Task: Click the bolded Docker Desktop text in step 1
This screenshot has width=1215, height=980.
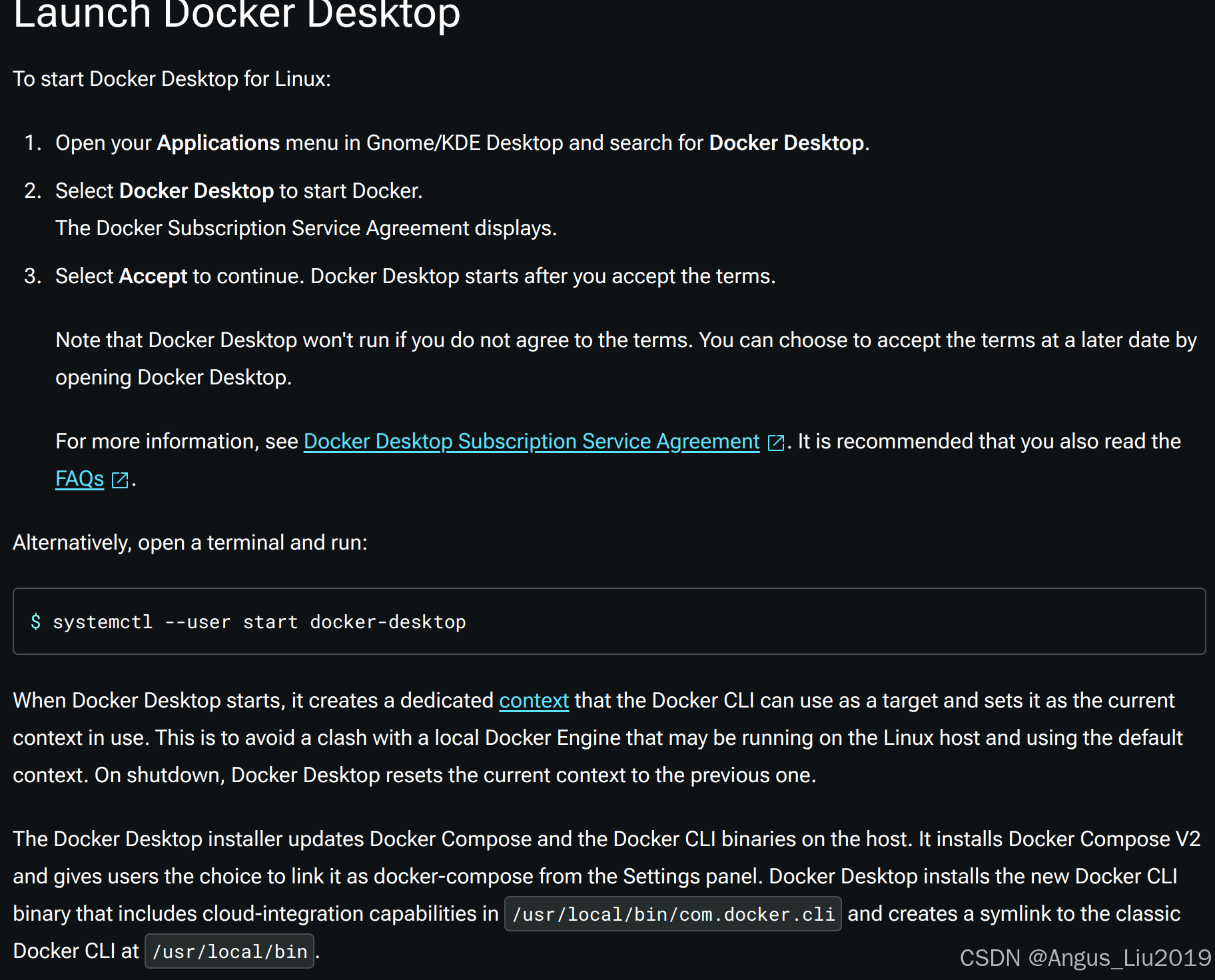Action: click(785, 143)
